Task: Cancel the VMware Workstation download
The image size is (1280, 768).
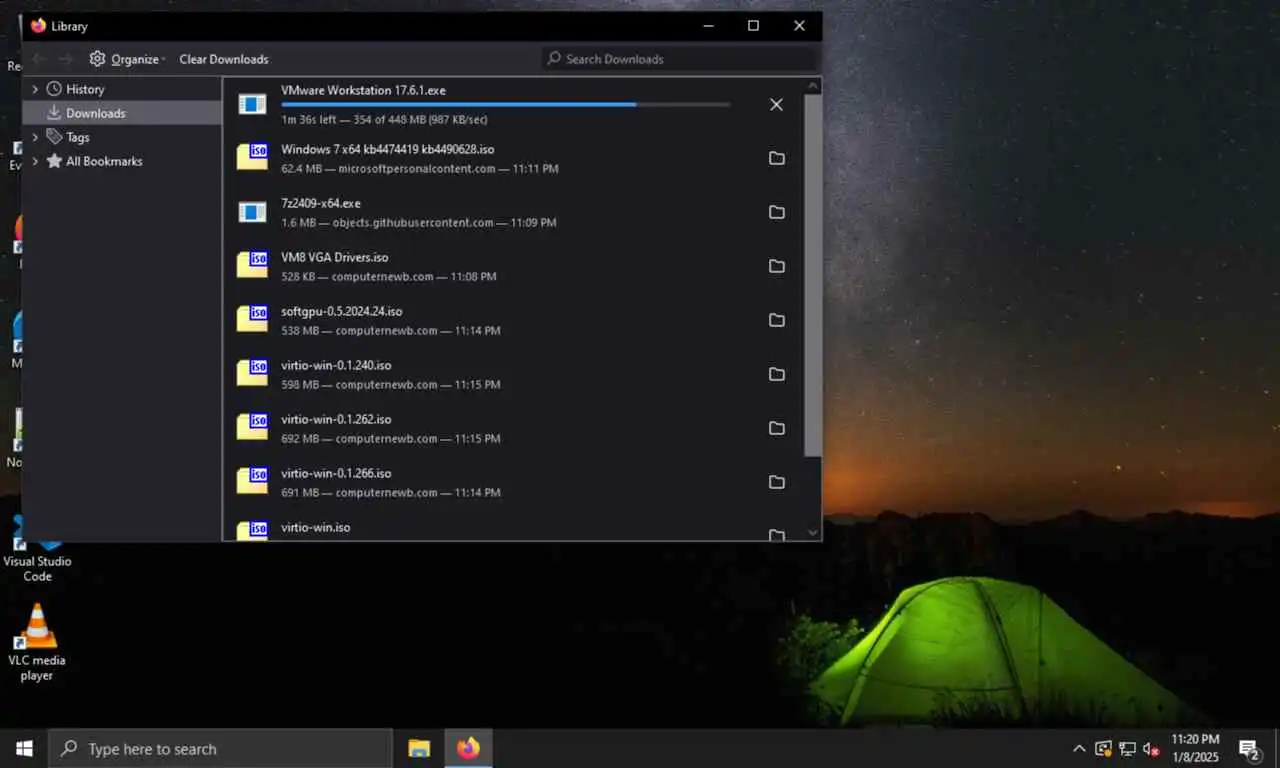Action: pyautogui.click(x=776, y=105)
